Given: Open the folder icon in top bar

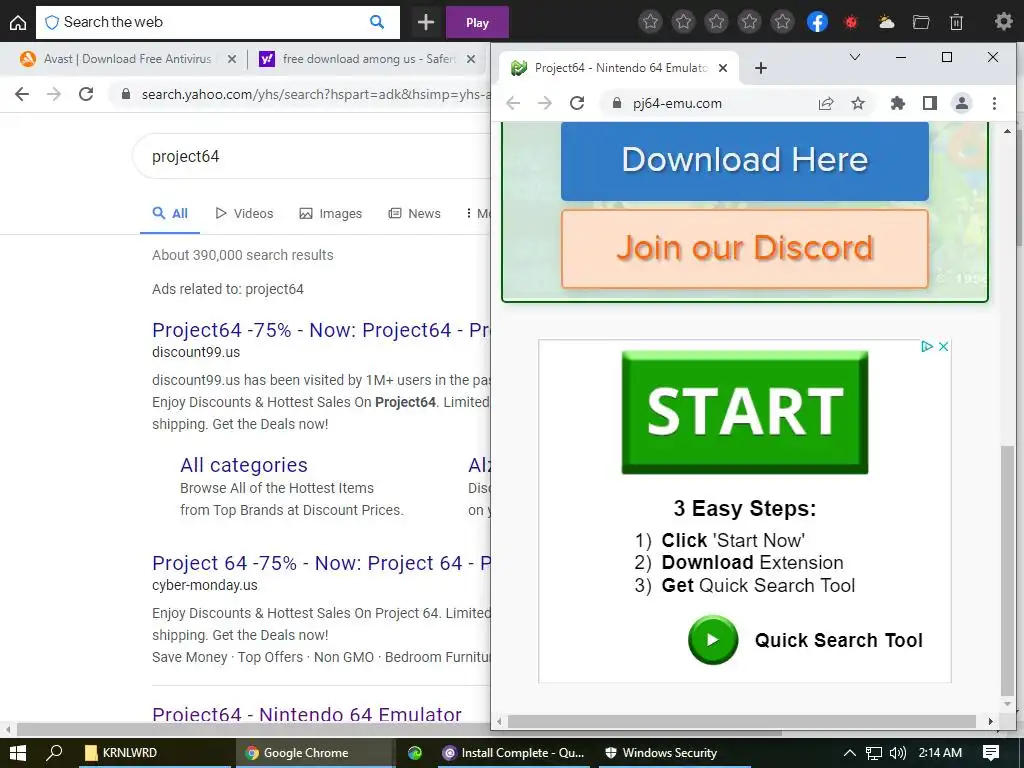Looking at the screenshot, I should [921, 22].
